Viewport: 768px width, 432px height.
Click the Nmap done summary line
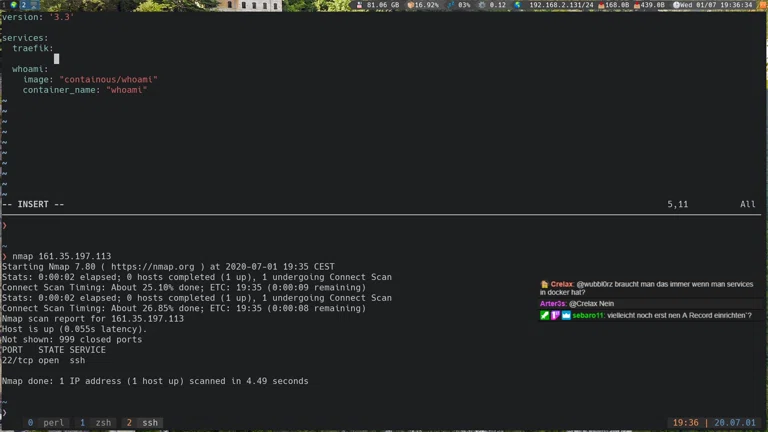pos(155,381)
